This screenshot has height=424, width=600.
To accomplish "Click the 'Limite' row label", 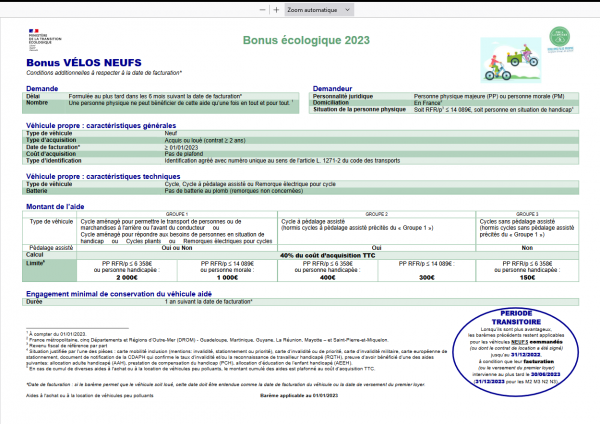I will tap(36, 263).
